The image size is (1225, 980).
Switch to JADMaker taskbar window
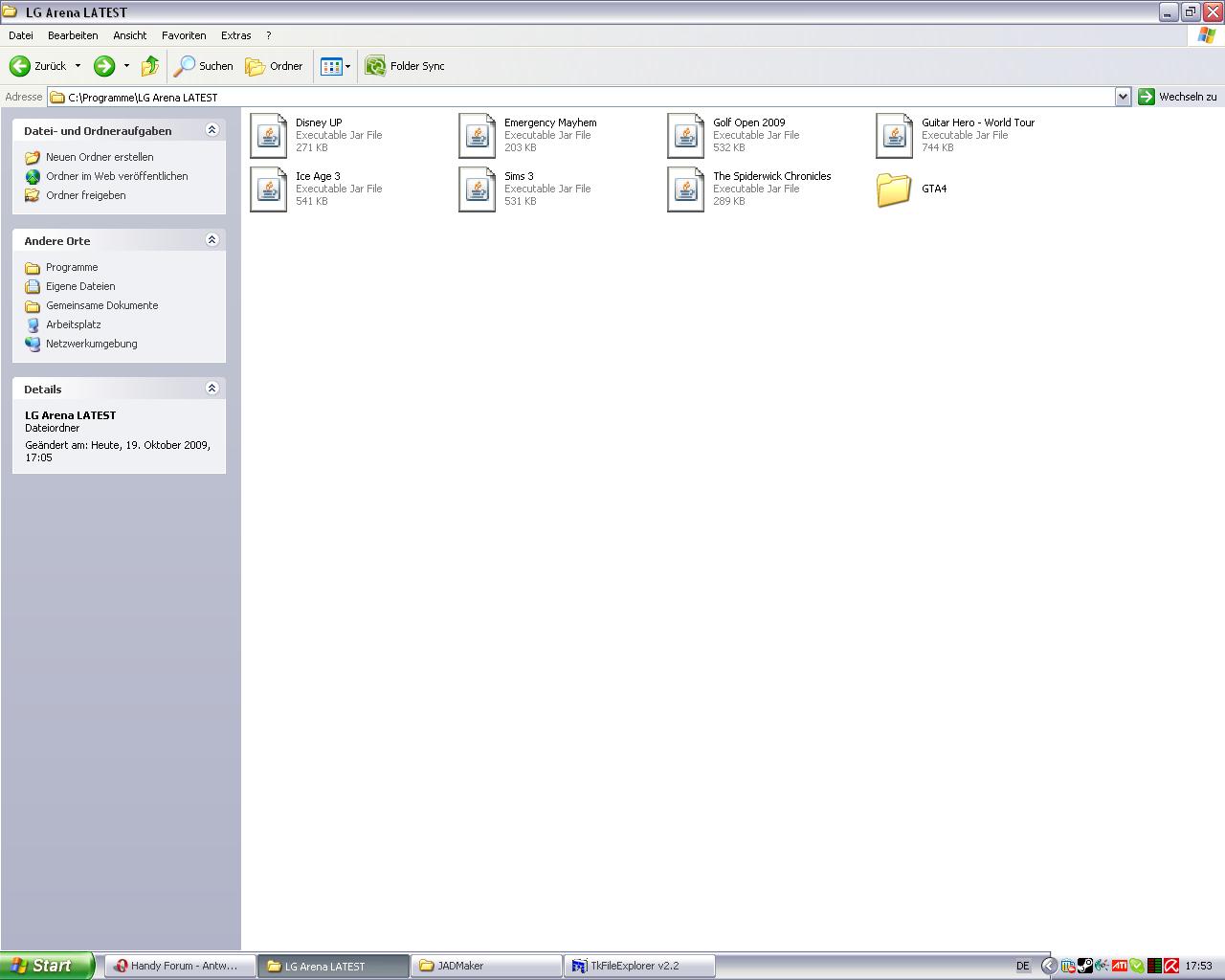[x=486, y=966]
